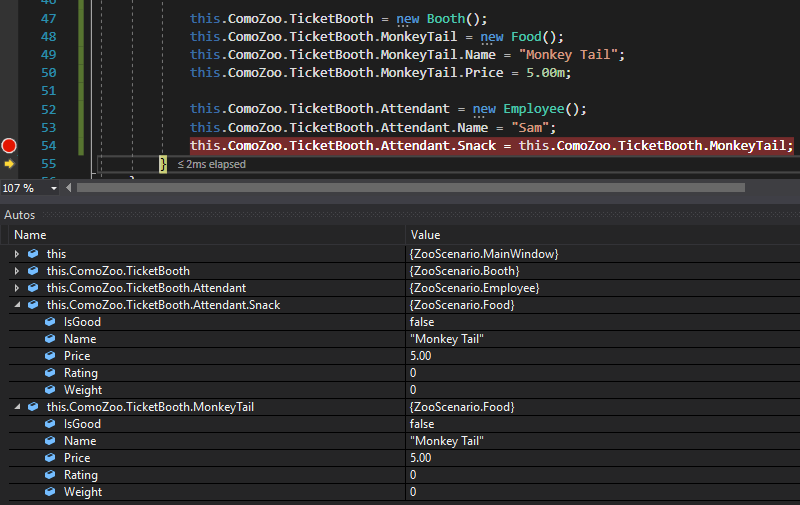Expand the TicketBooth.Attendant node
The image size is (800, 505).
17,288
